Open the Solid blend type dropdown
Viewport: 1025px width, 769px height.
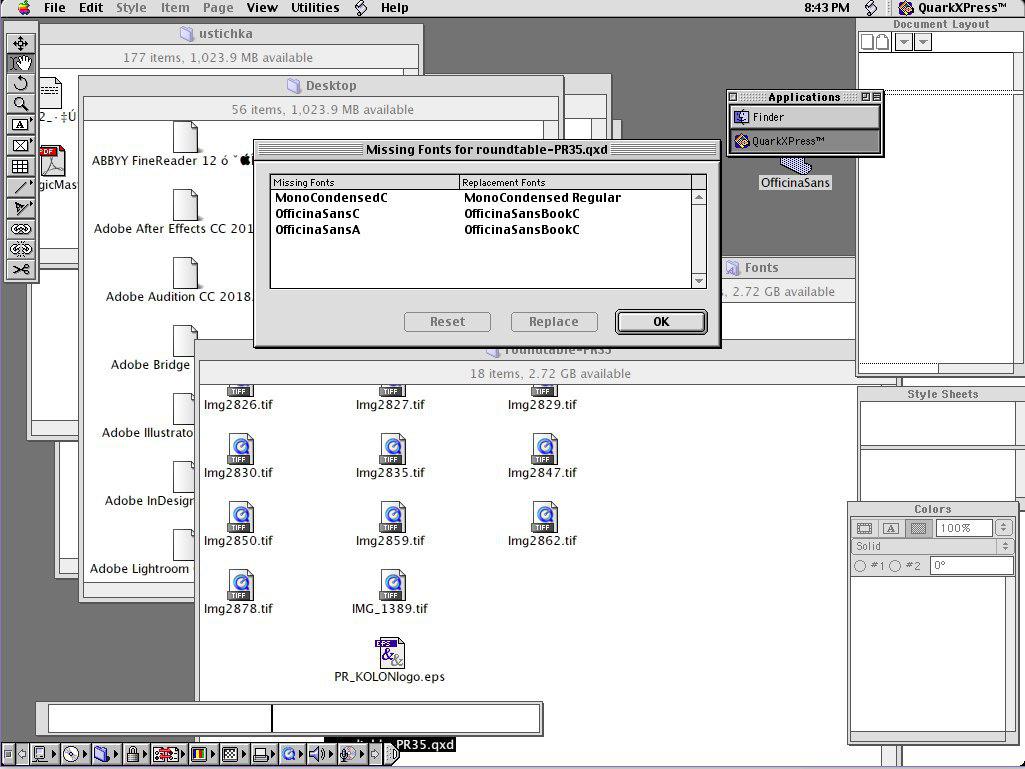933,547
